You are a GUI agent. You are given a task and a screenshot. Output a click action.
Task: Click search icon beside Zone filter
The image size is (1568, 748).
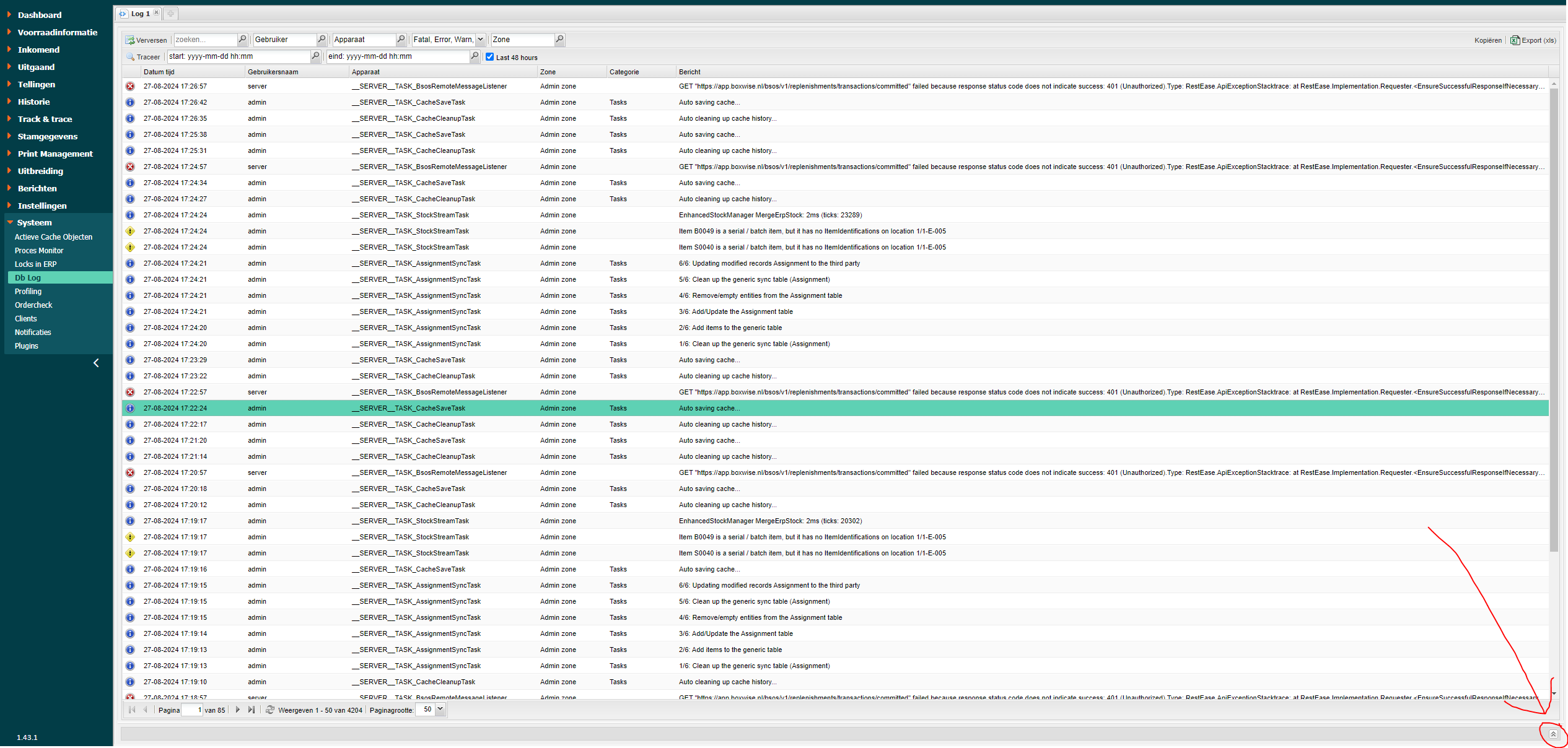click(559, 40)
